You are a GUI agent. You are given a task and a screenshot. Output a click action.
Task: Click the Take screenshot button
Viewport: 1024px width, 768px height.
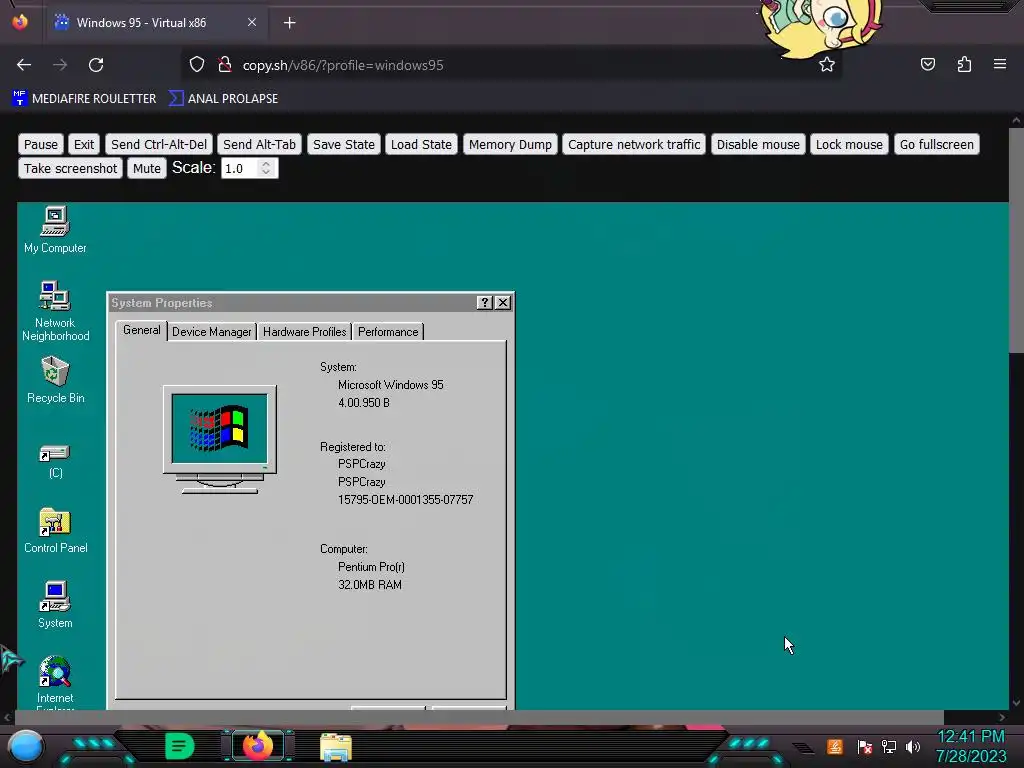click(x=71, y=168)
